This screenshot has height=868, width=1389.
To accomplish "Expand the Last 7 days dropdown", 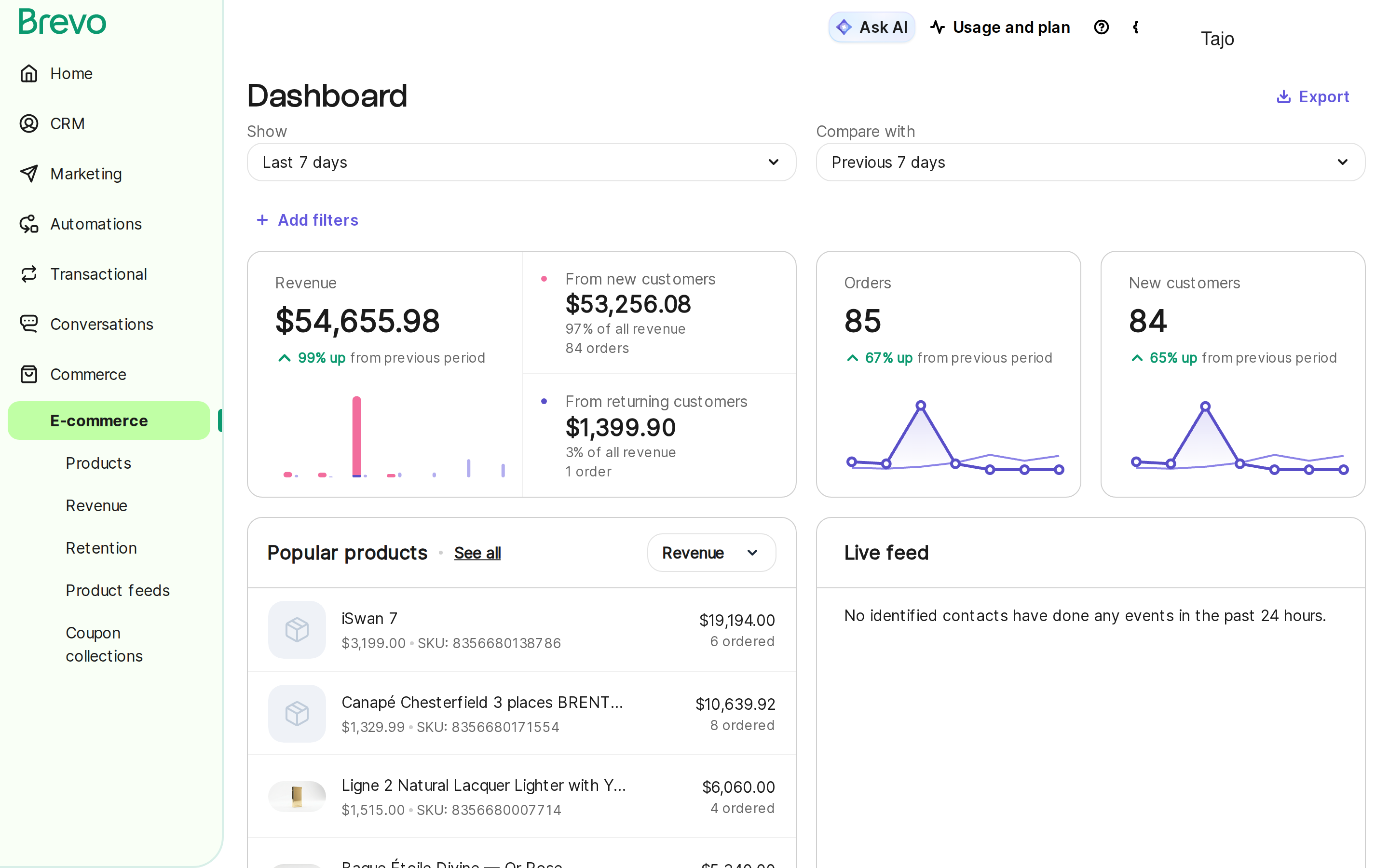I will pos(521,162).
